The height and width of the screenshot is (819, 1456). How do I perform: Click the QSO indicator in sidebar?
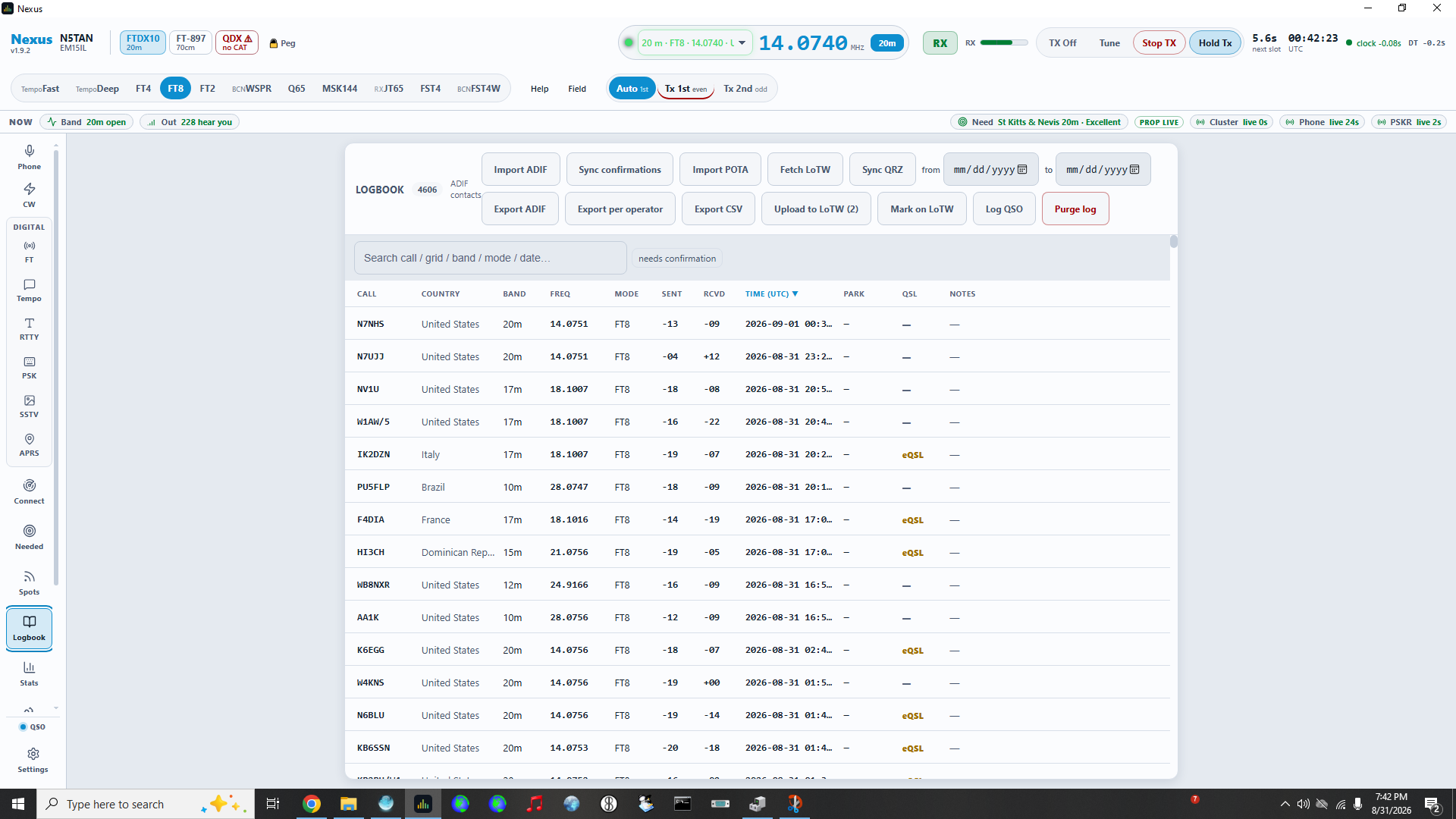[x=33, y=726]
